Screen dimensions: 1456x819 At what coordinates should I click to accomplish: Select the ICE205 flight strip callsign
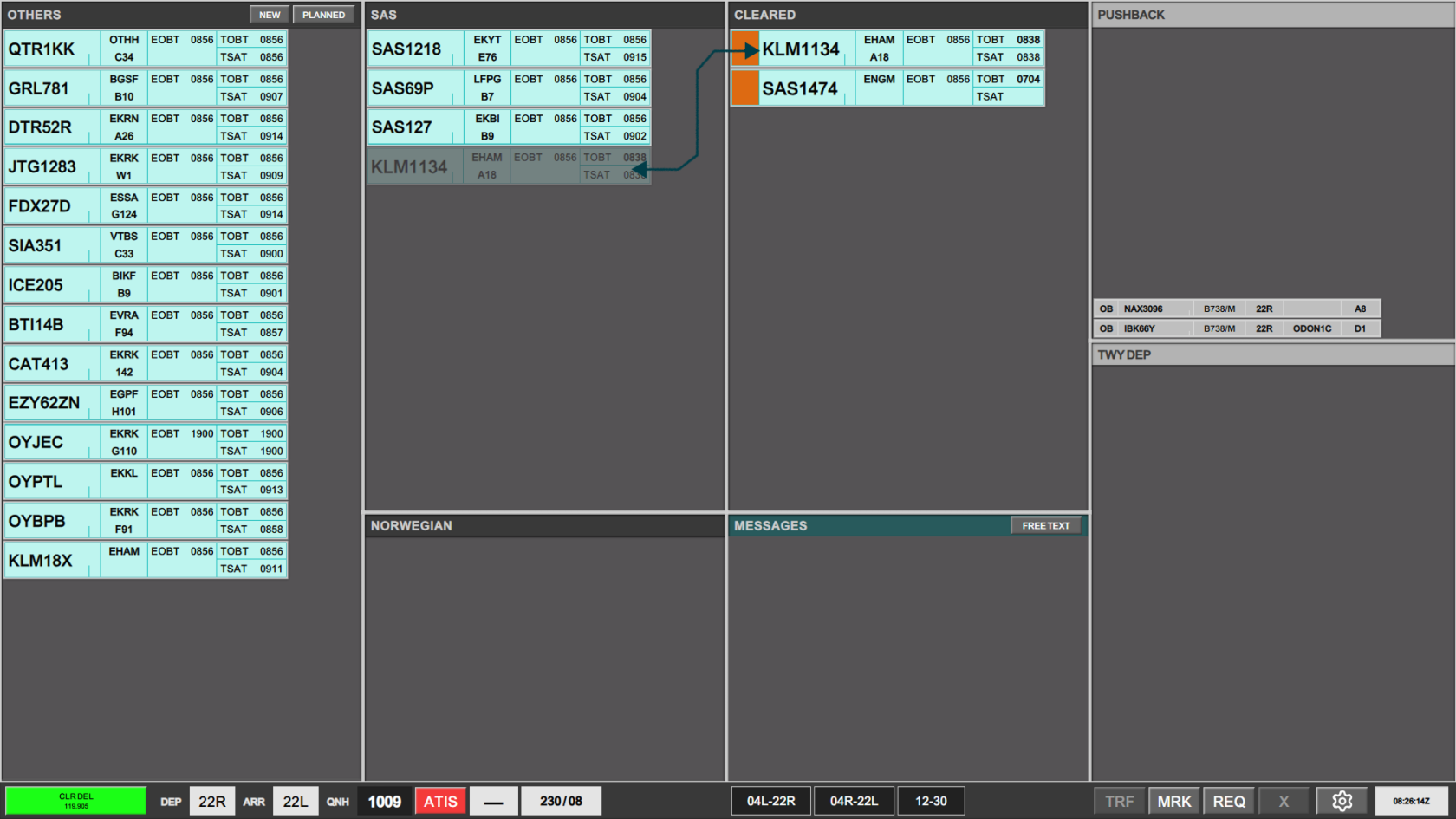pos(36,284)
